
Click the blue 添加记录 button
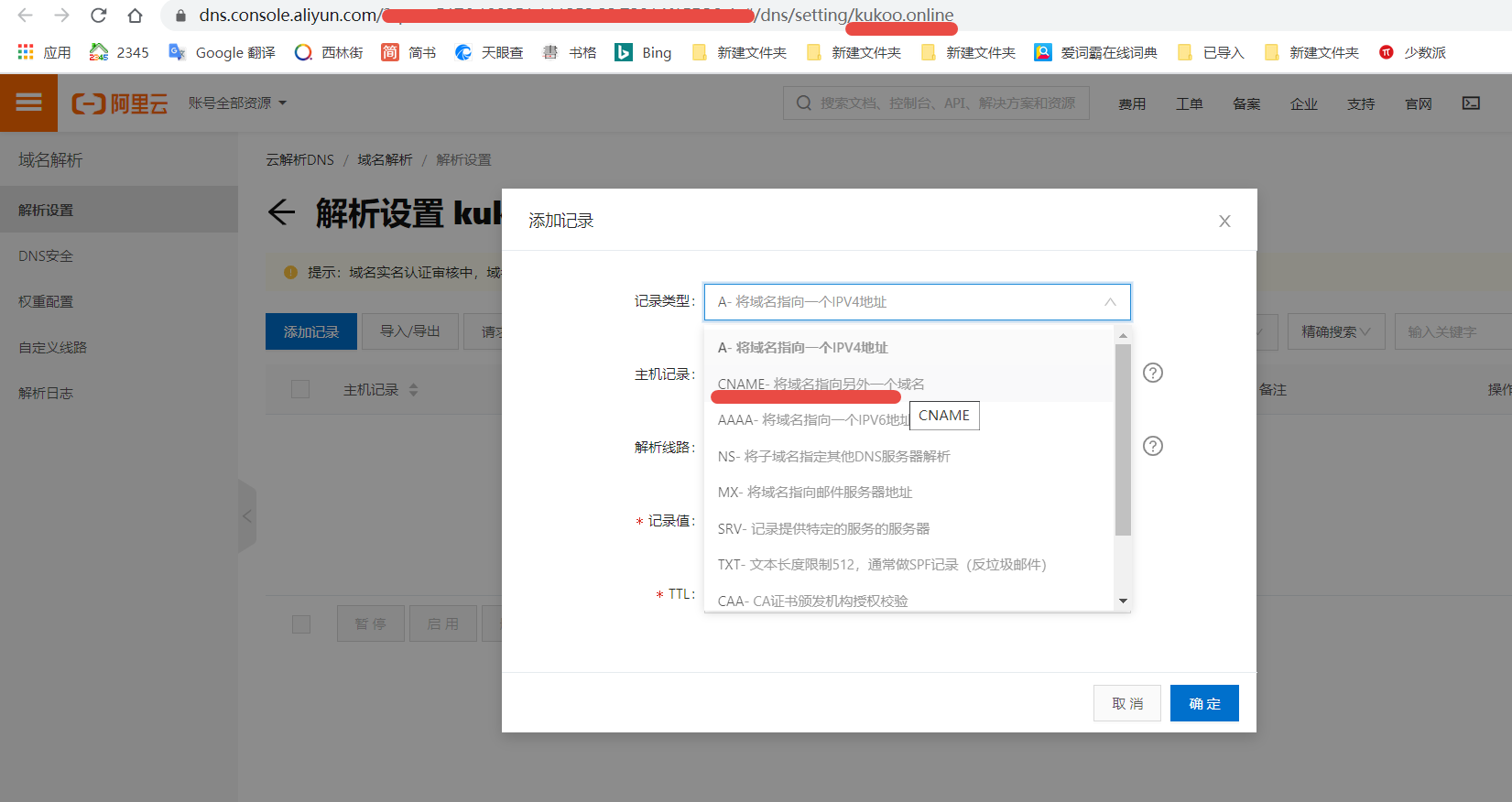point(311,331)
